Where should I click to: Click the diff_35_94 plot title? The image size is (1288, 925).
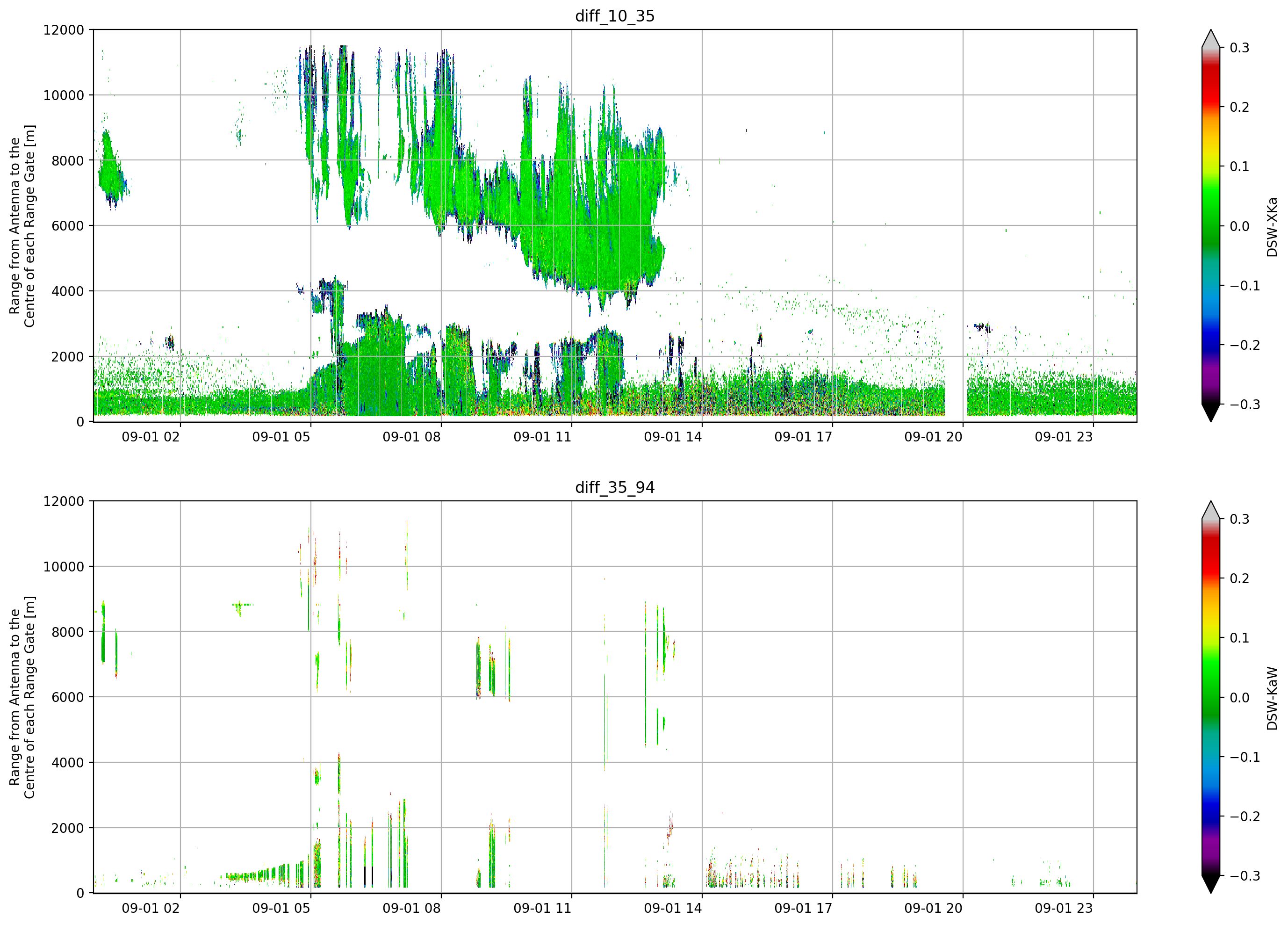tap(615, 487)
